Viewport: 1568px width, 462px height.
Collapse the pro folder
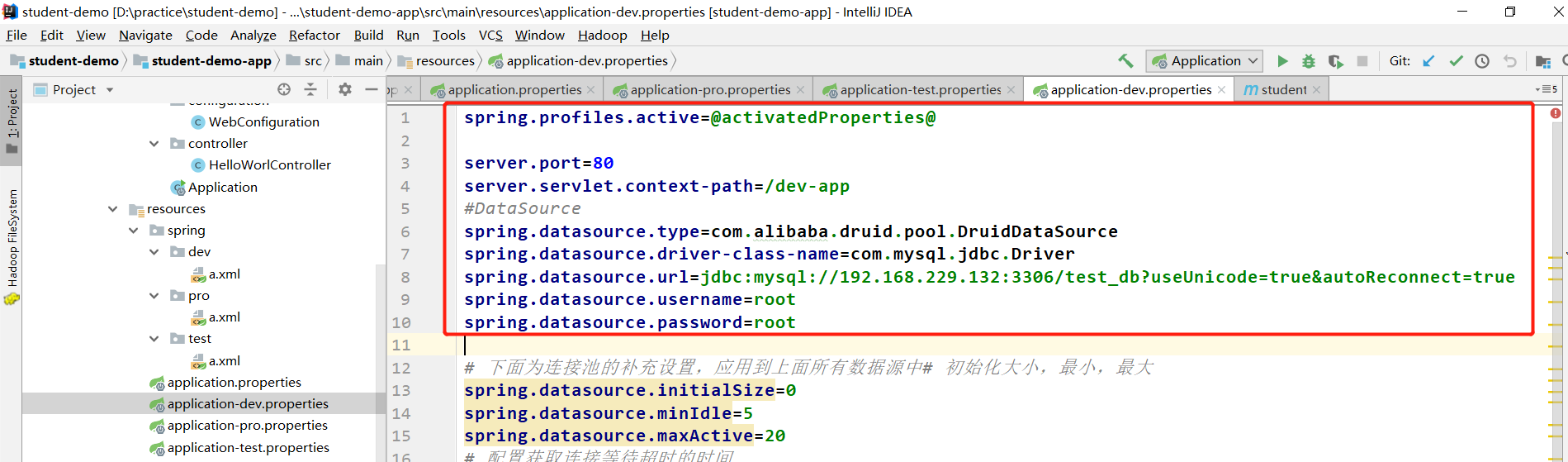pos(154,295)
